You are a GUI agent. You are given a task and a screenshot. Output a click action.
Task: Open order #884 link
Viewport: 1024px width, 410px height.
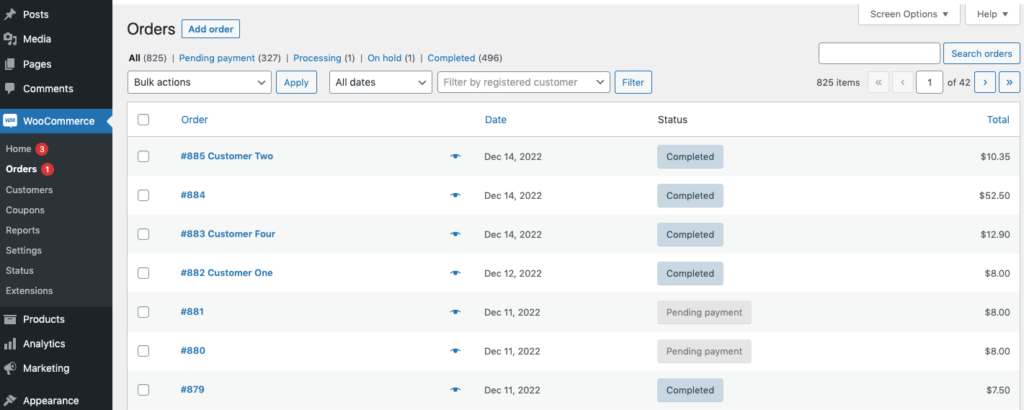[193, 195]
